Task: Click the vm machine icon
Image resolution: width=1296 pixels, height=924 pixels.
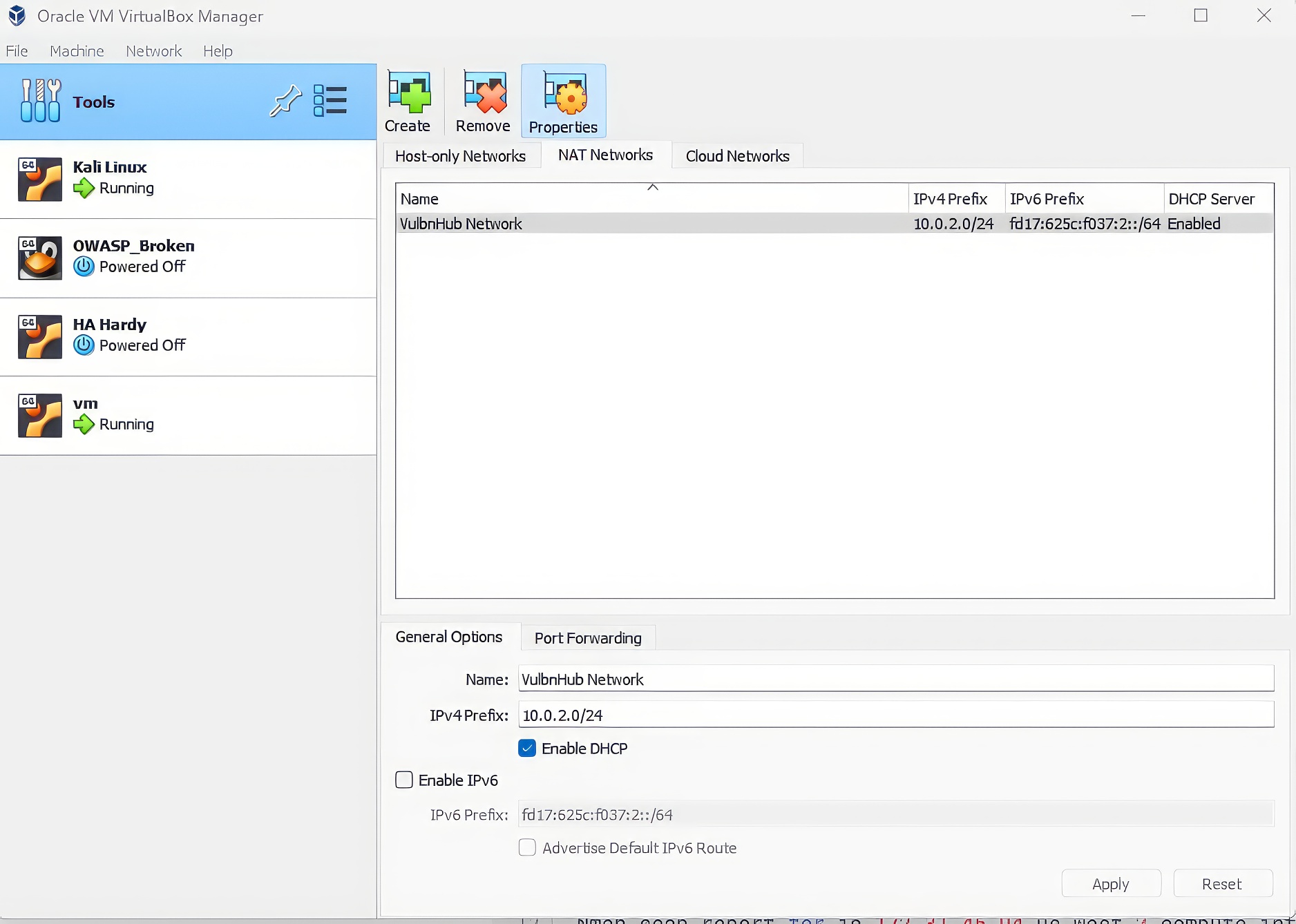Action: pos(40,416)
